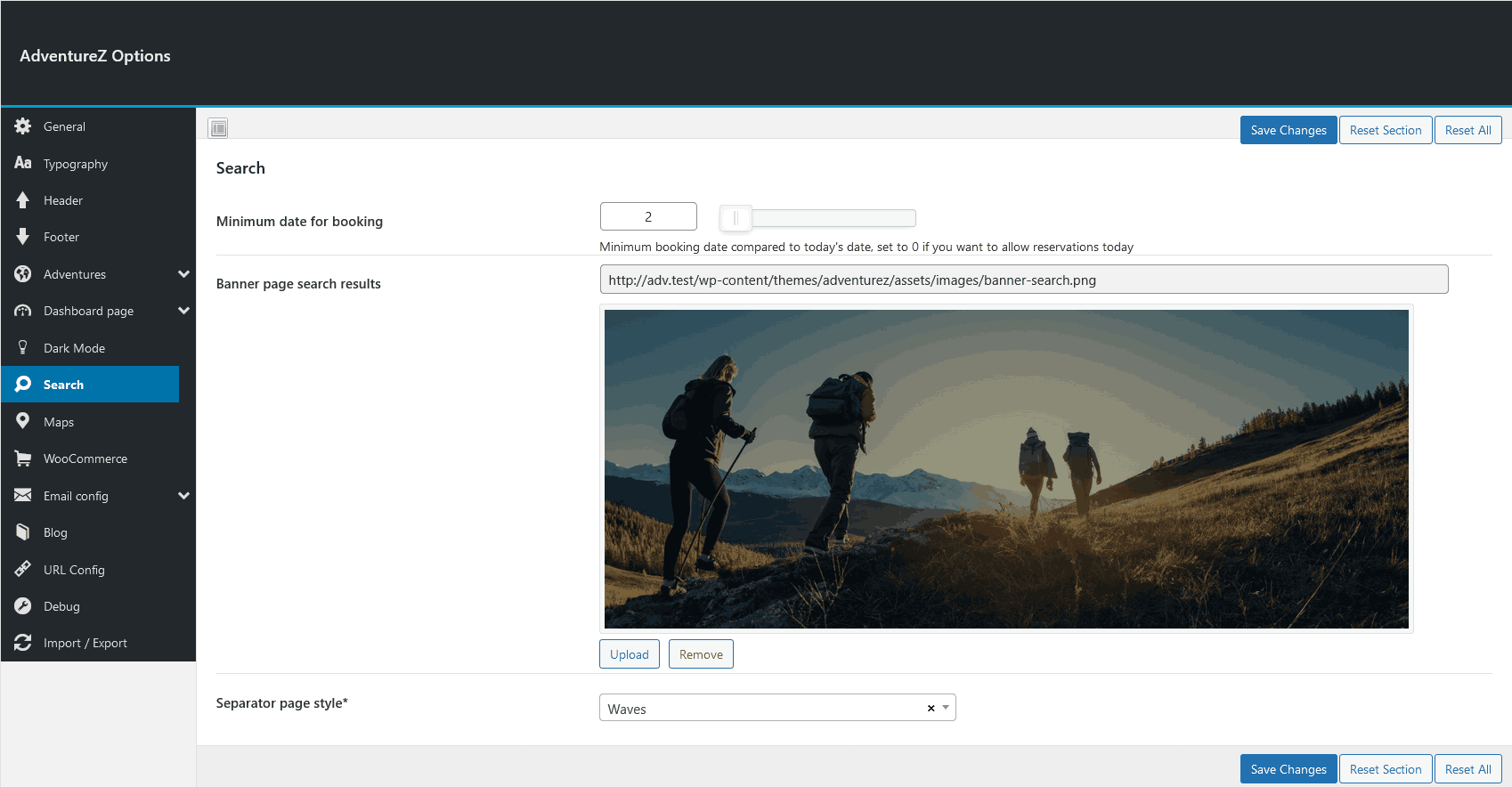Click the Debug wrench icon
The height and width of the screenshot is (787, 1512).
(x=23, y=606)
